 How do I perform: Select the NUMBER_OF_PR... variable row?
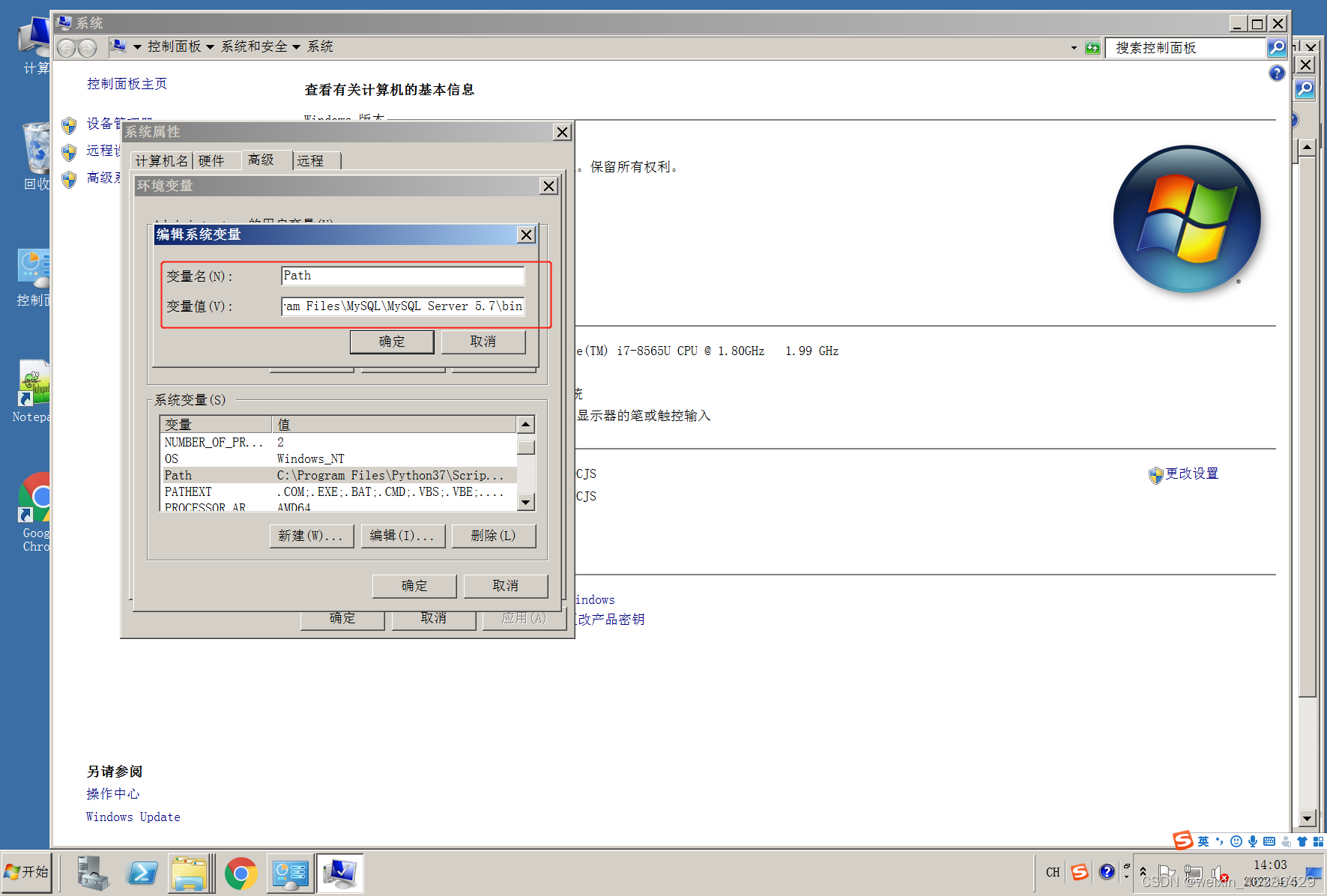340,443
